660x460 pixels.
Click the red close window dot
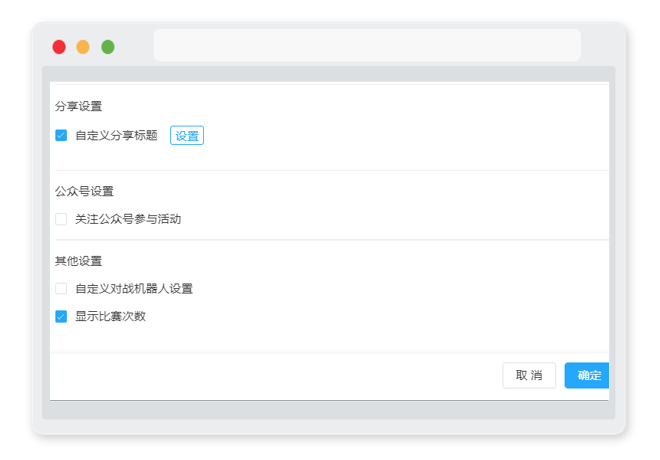(59, 47)
